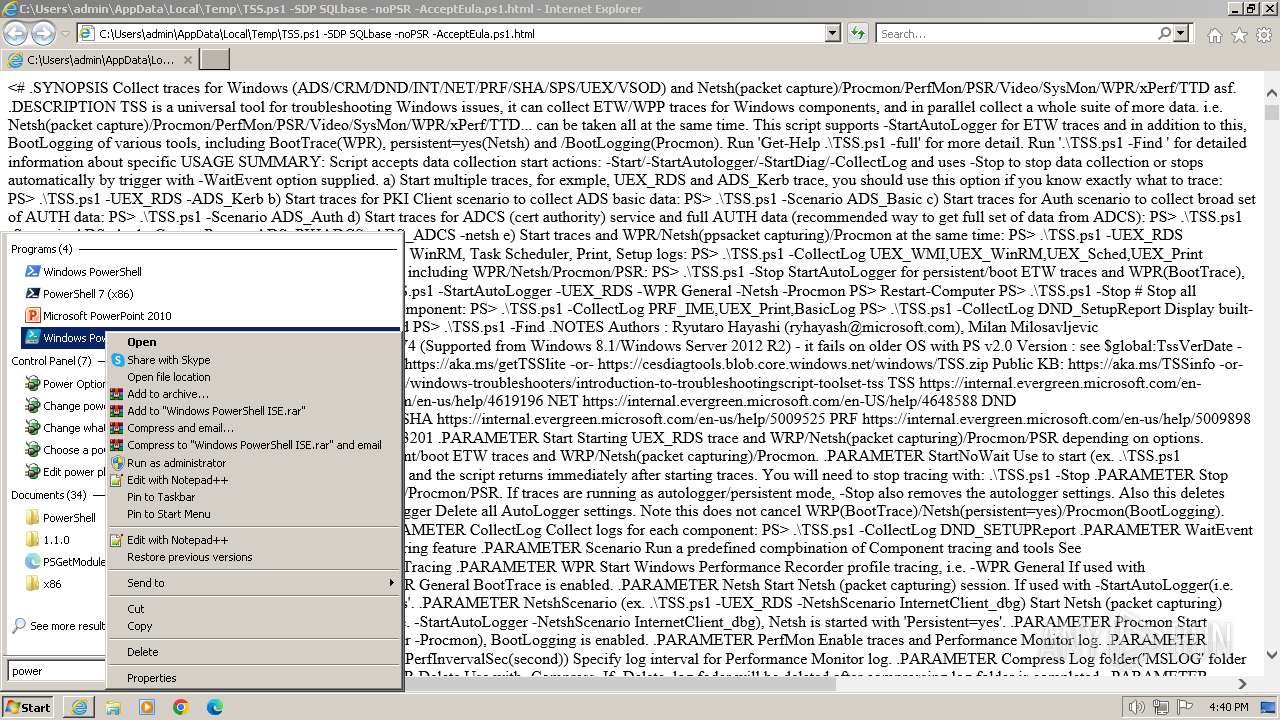Choose Cut from the context menu
1280x720 pixels.
coord(253,609)
